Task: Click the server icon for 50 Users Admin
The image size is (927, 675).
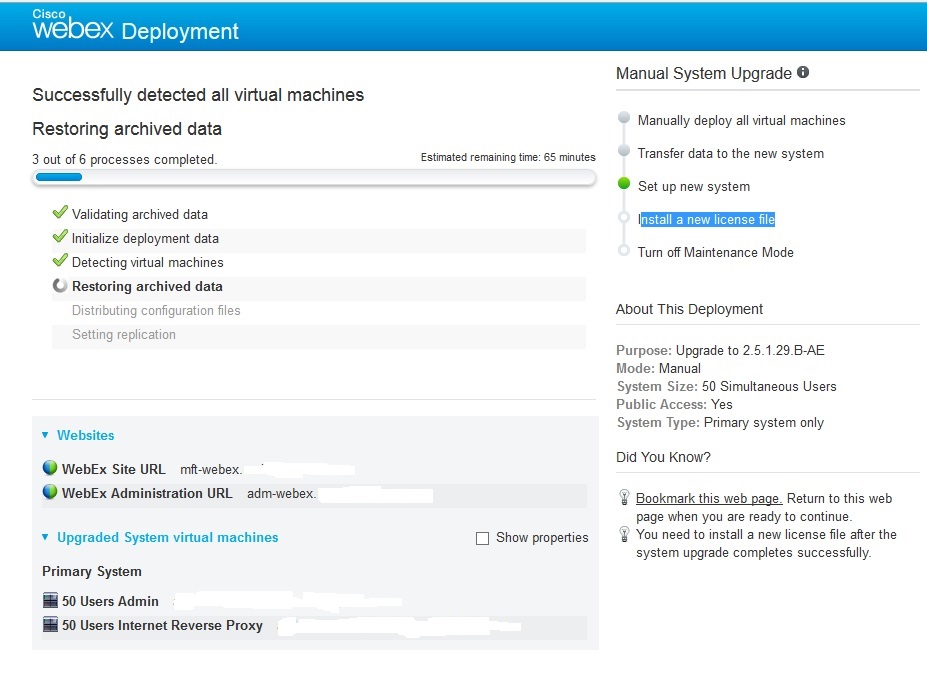Action: point(50,600)
